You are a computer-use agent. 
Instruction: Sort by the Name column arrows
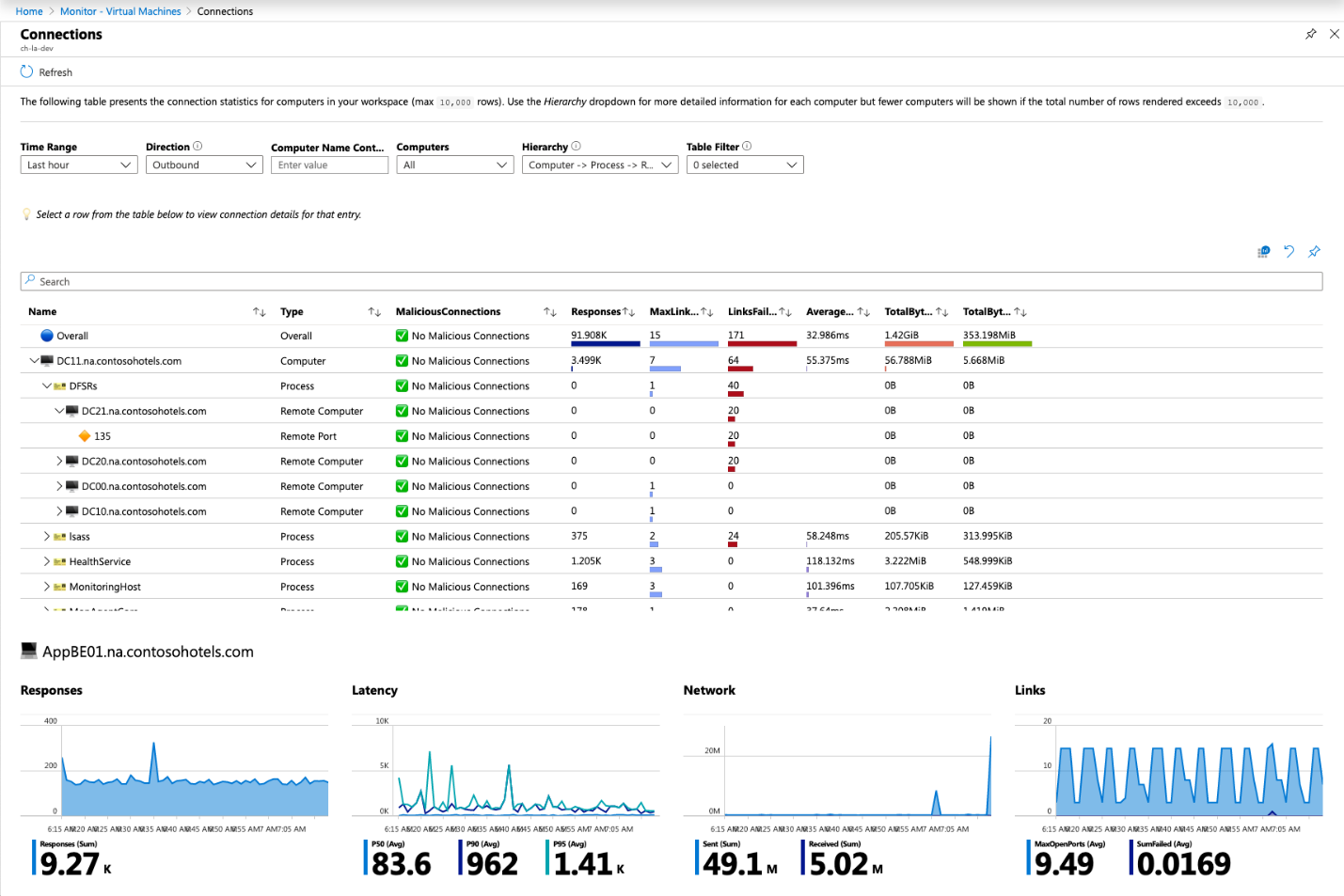tap(259, 311)
